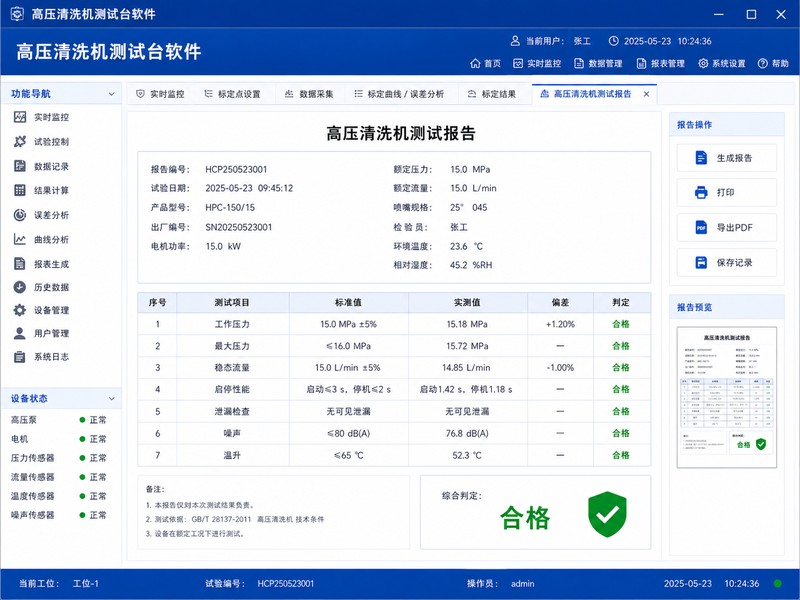
Task: Select the 试验控制 sidebar icon
Action: [x=19, y=141]
